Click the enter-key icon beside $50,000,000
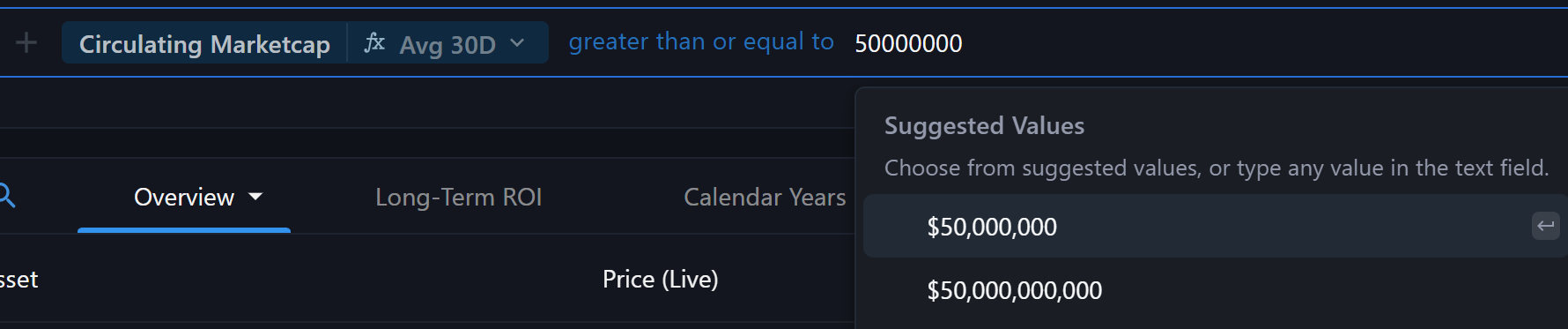The image size is (1568, 329). tap(1545, 226)
